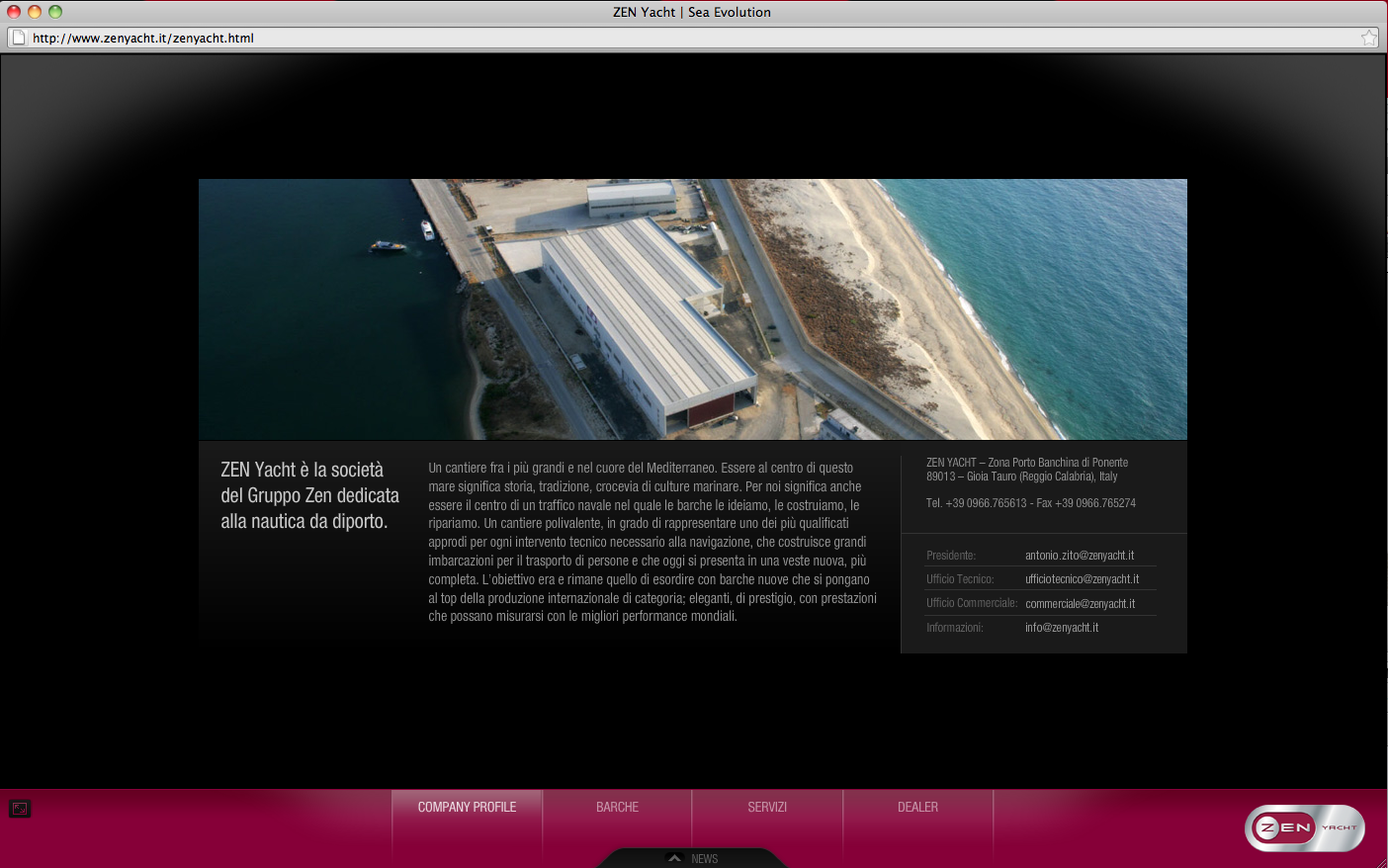Click the 'Un cantiere fra i più grandi' paragraph
1388x868 pixels.
(x=652, y=542)
